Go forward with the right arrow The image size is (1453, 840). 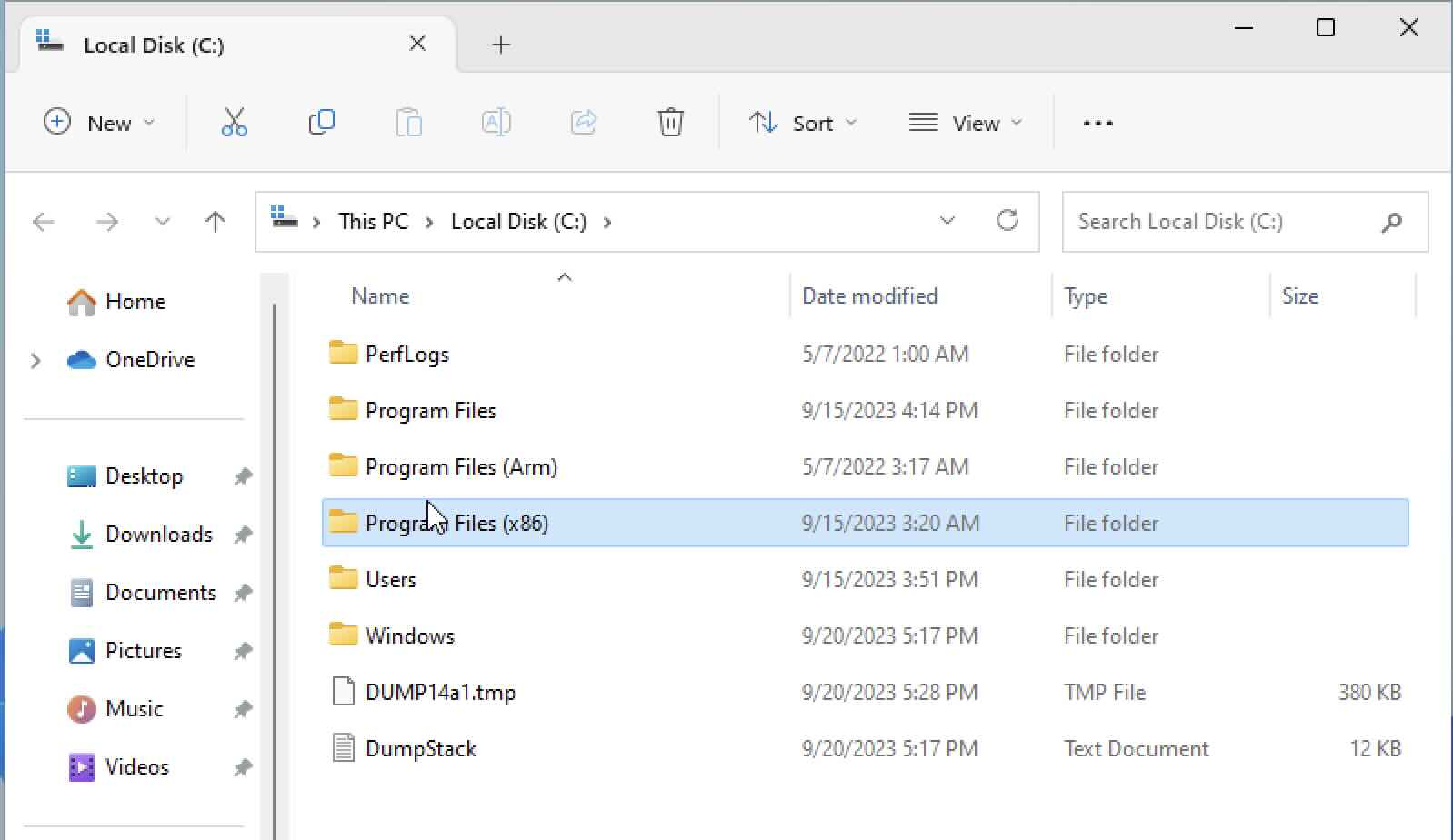[x=106, y=222]
